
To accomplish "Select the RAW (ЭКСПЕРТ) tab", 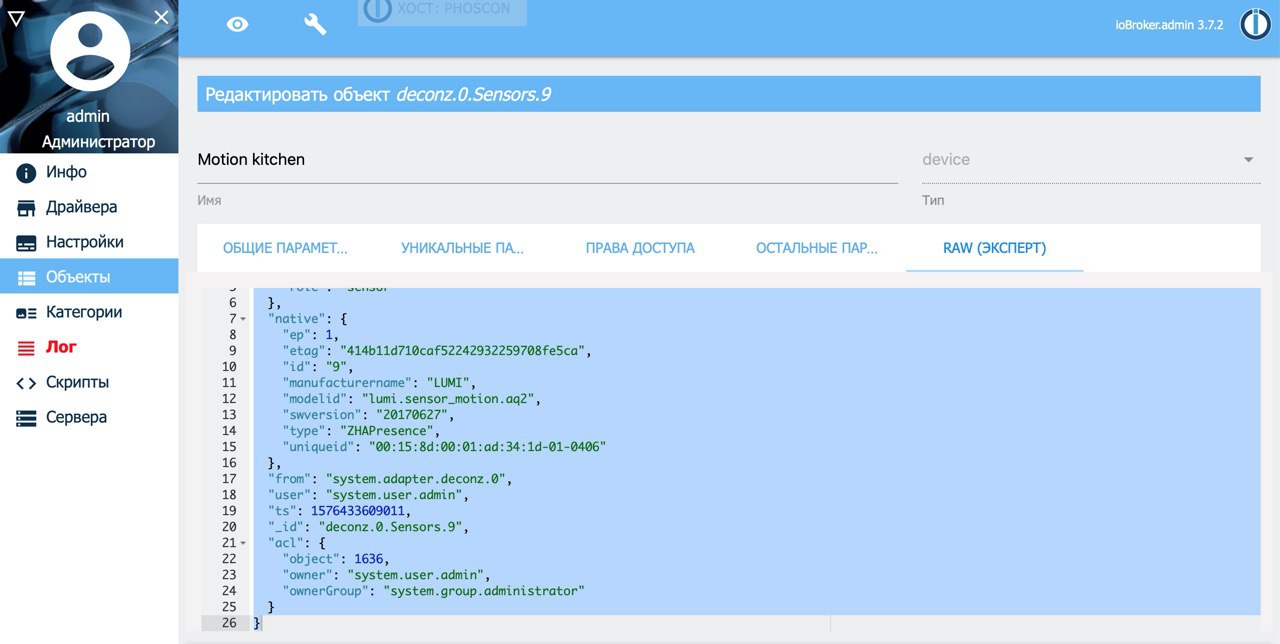I will click(x=994, y=248).
